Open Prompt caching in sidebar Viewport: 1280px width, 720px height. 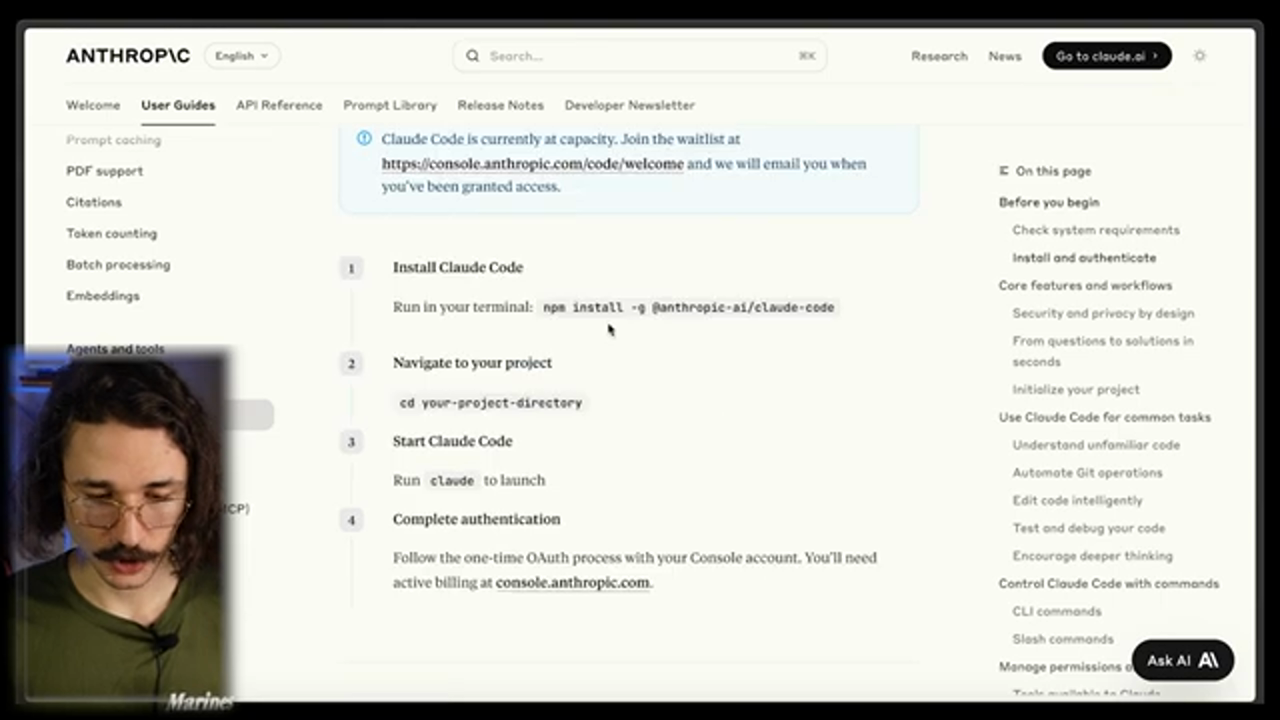pyautogui.click(x=113, y=140)
